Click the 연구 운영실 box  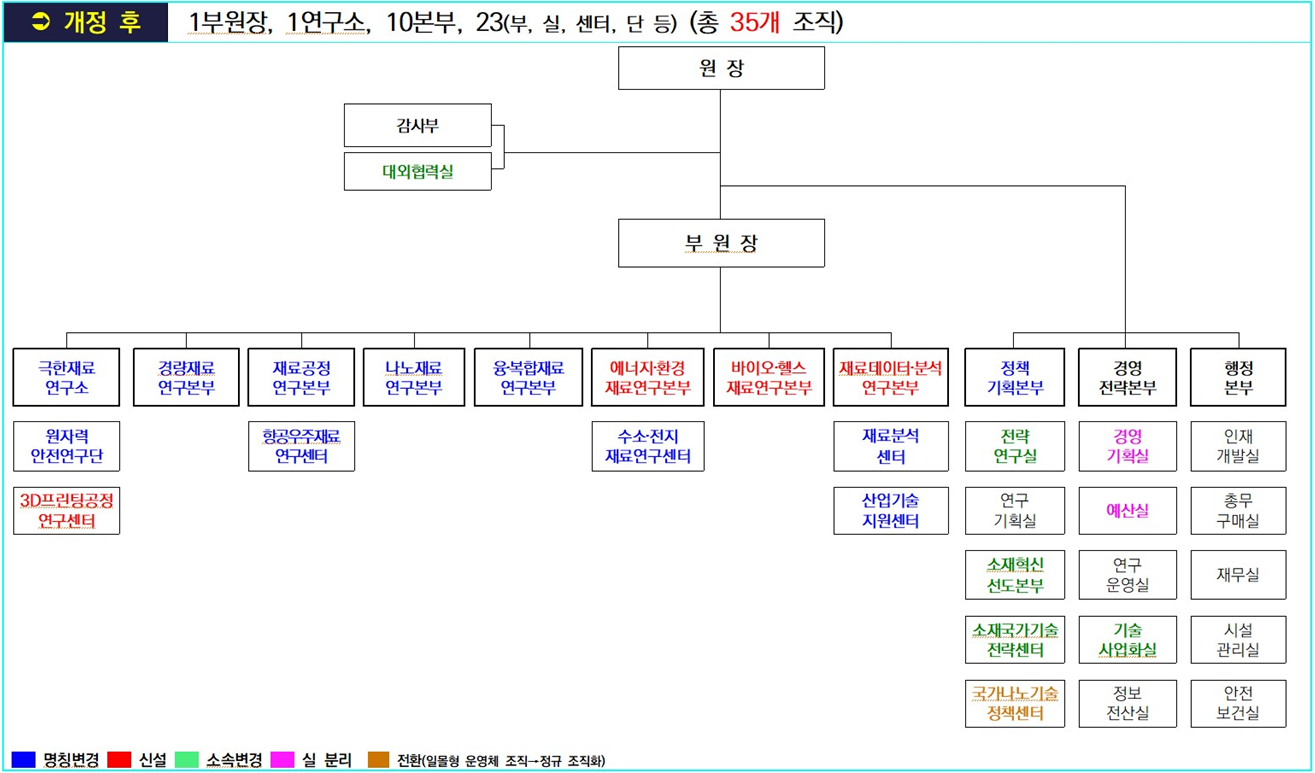pyautogui.click(x=1127, y=574)
